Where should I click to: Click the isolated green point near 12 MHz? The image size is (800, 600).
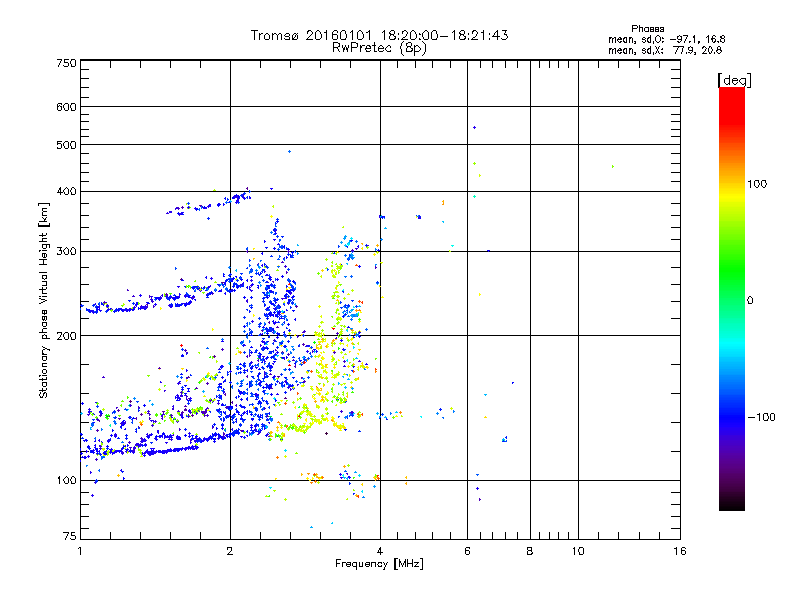coord(613,166)
